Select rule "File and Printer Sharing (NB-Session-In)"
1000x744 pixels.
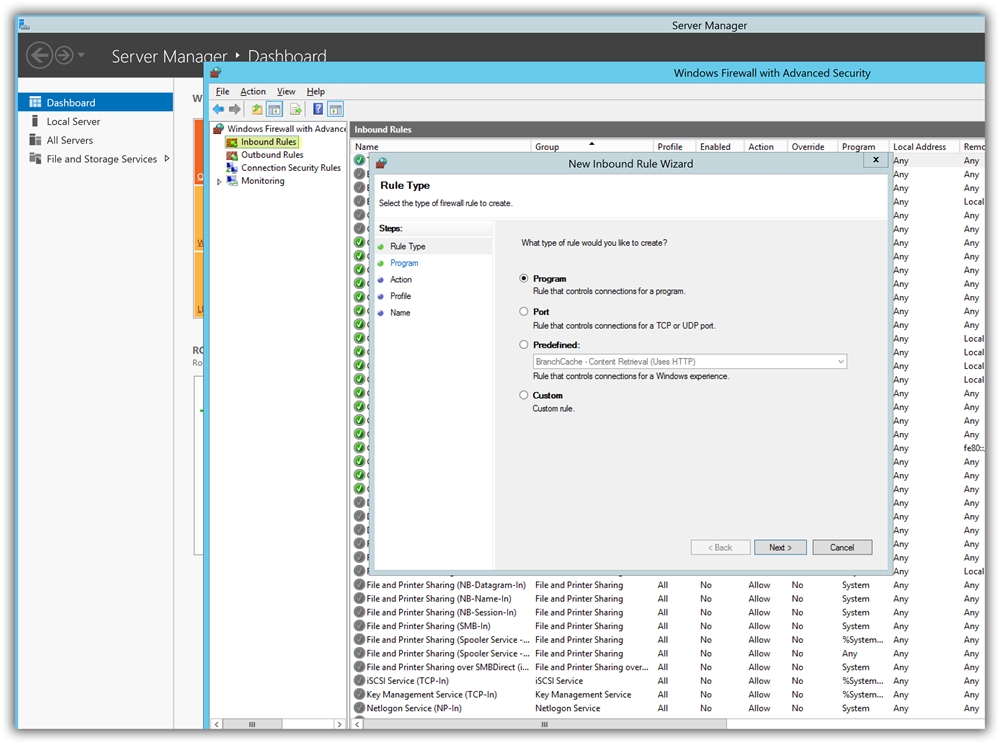[441, 613]
